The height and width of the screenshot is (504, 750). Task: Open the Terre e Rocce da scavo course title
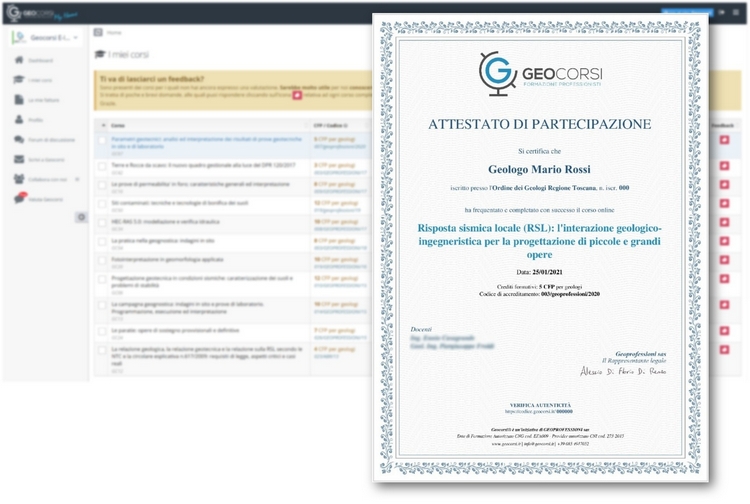click(203, 165)
